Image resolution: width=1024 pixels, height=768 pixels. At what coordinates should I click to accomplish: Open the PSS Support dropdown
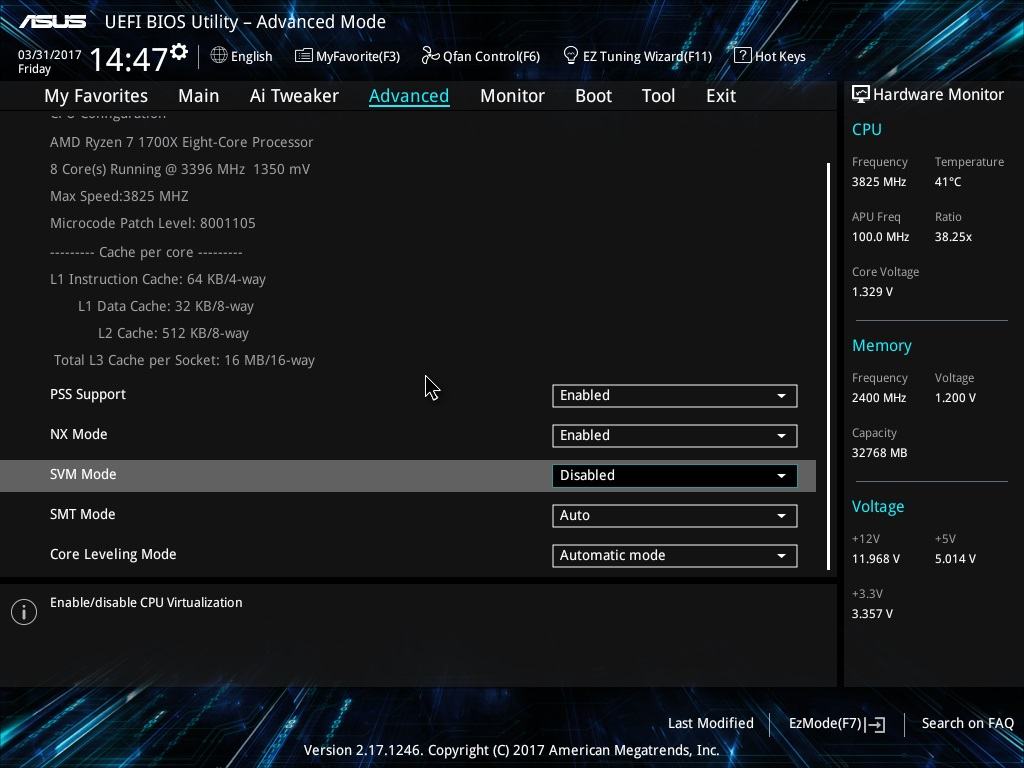tap(675, 396)
